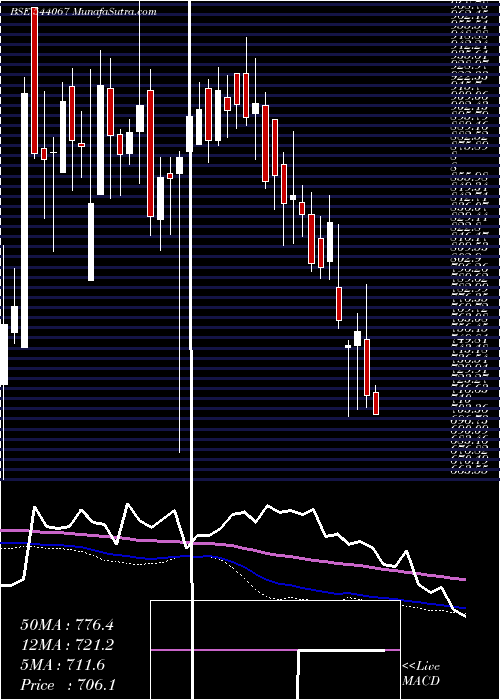Select the 5MA : 711.6 value
This screenshot has height=700, width=500.
pos(63,665)
